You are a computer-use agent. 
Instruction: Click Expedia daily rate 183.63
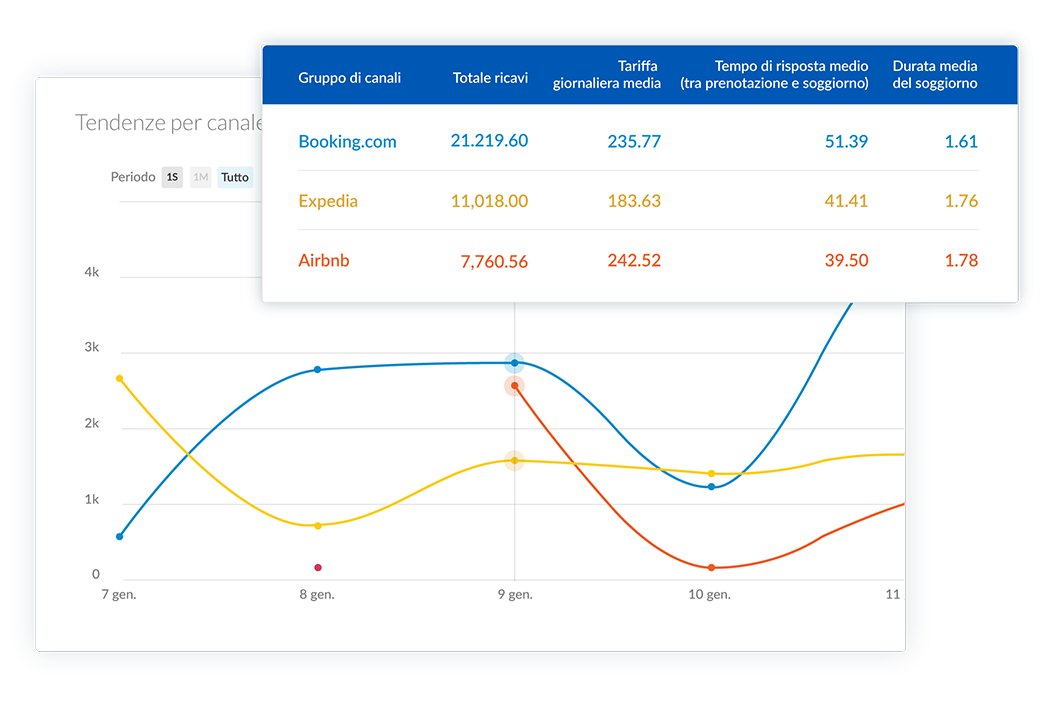[634, 201]
